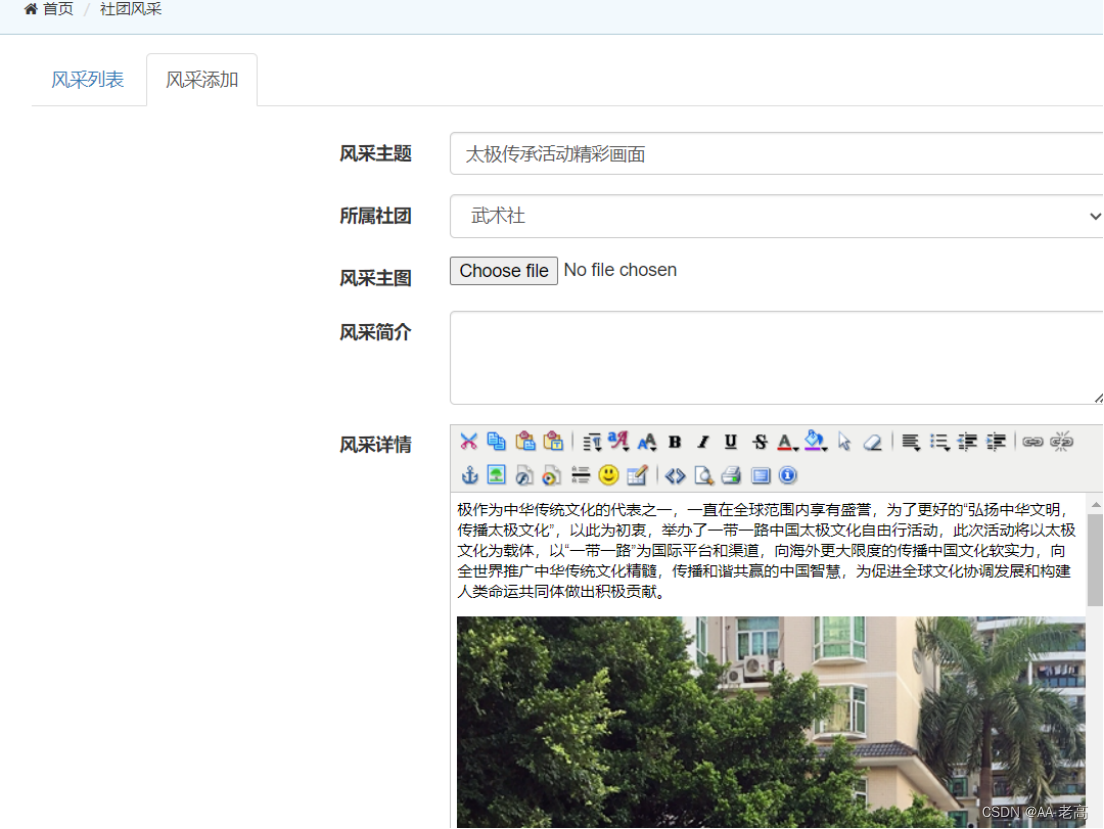Click the building photo in the editor
Screen dimensions: 1104x829
[771, 722]
